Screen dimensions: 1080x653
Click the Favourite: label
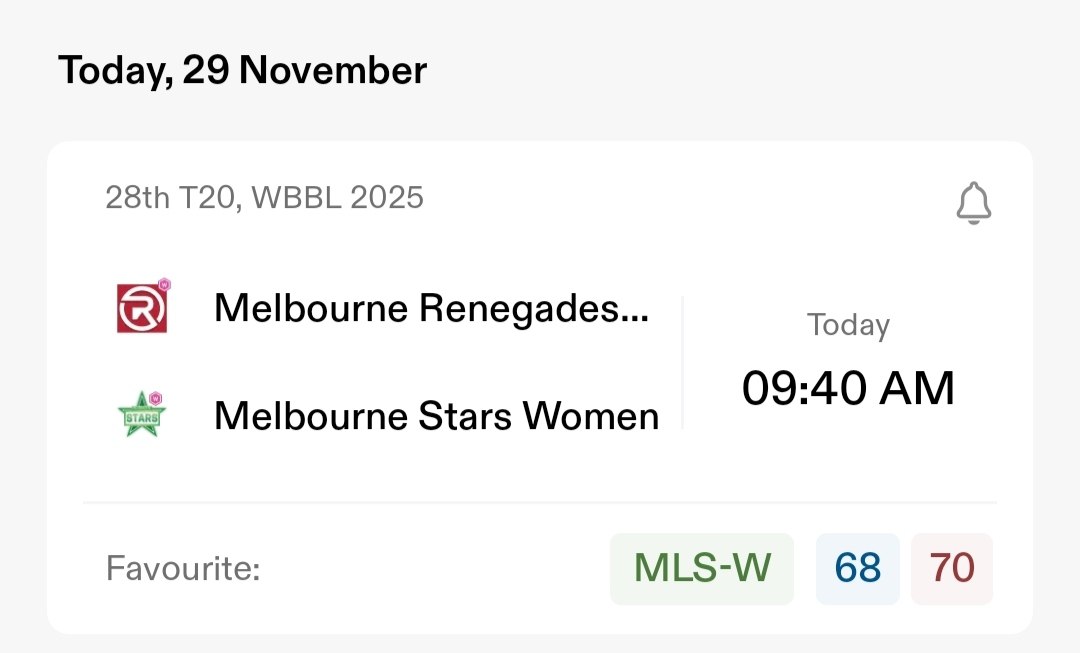coord(183,570)
